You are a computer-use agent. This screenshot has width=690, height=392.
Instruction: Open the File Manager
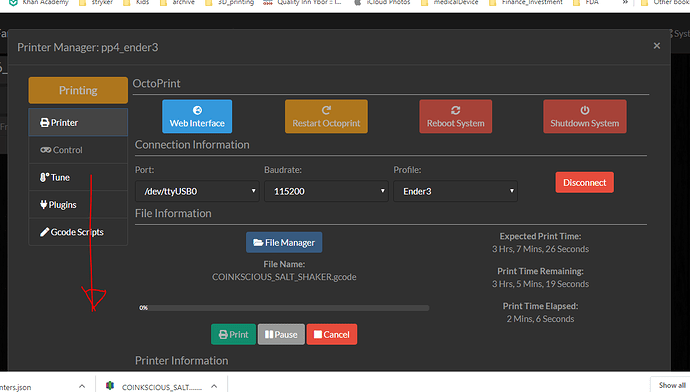click(284, 242)
